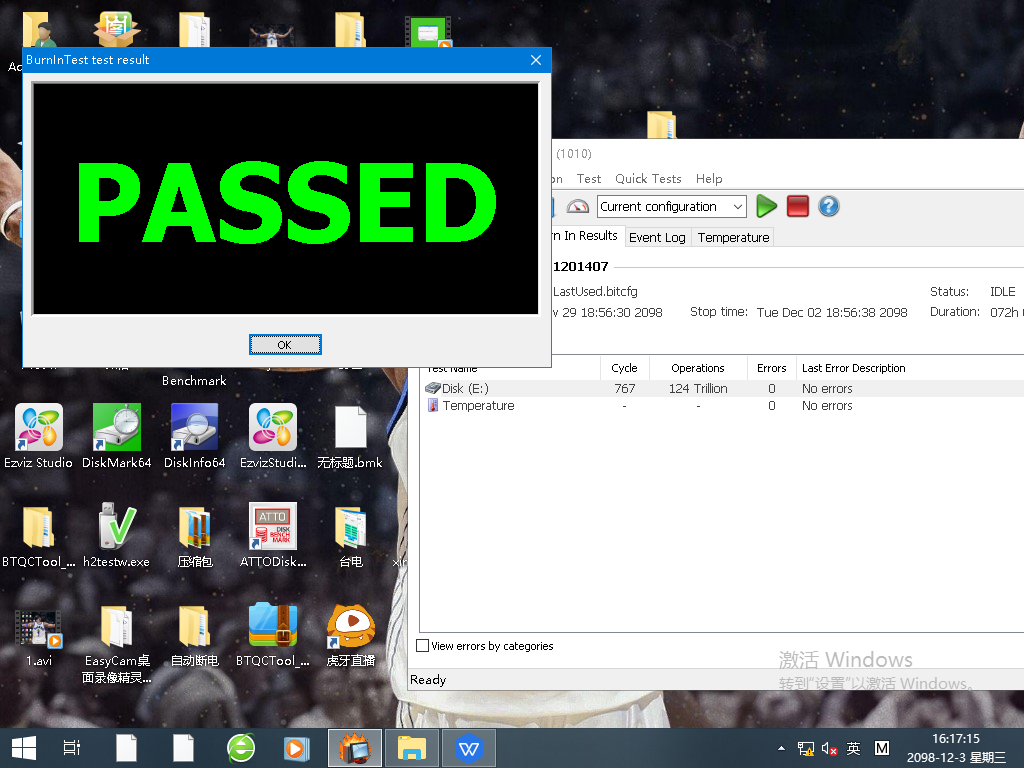Open the Windows Start button
The height and width of the screenshot is (768, 1024).
[24, 748]
